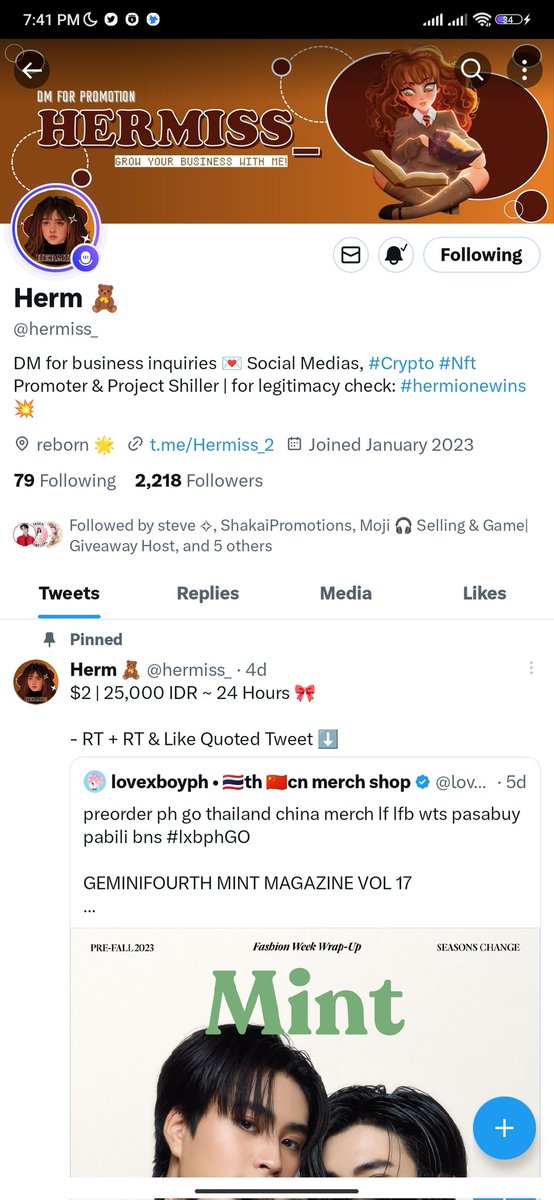
Task: Open the Herm profile avatar
Action: click(x=55, y=229)
